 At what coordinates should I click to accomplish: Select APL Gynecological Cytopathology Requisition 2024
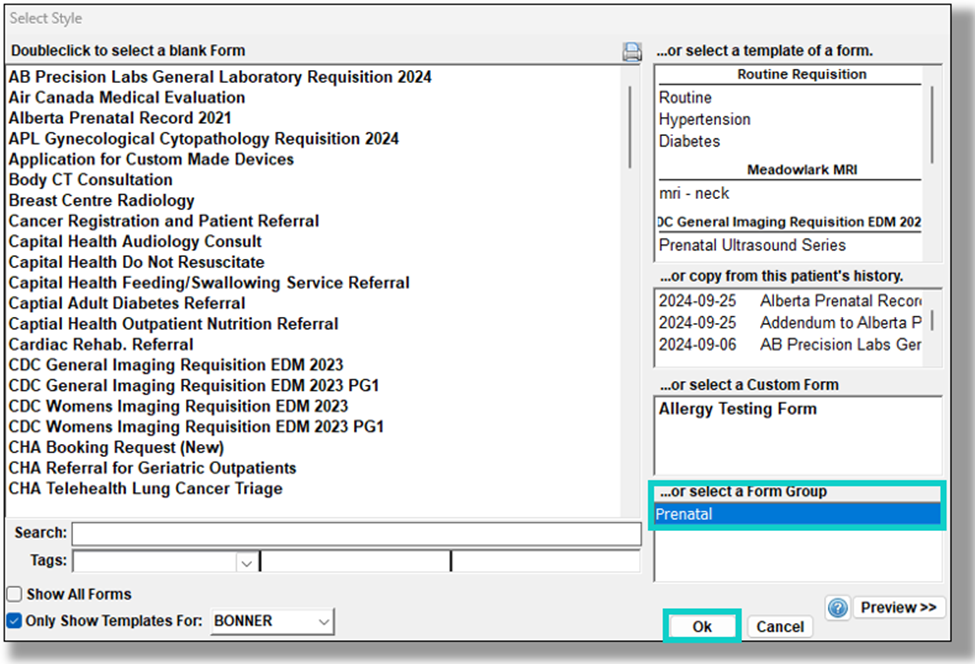204,139
